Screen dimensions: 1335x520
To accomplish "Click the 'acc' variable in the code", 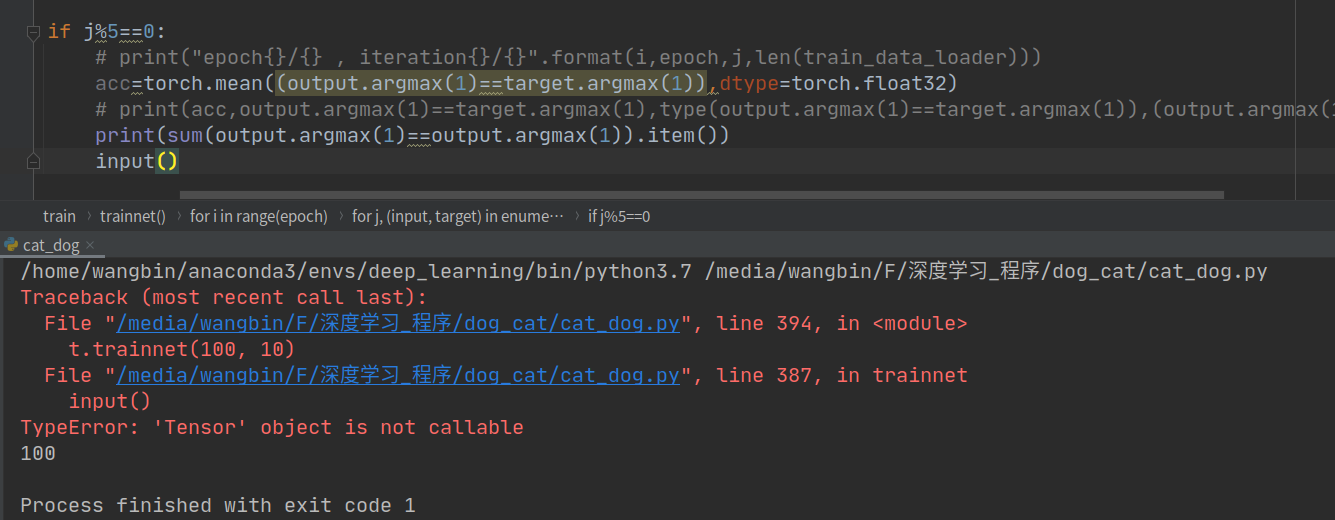I will coord(113,83).
